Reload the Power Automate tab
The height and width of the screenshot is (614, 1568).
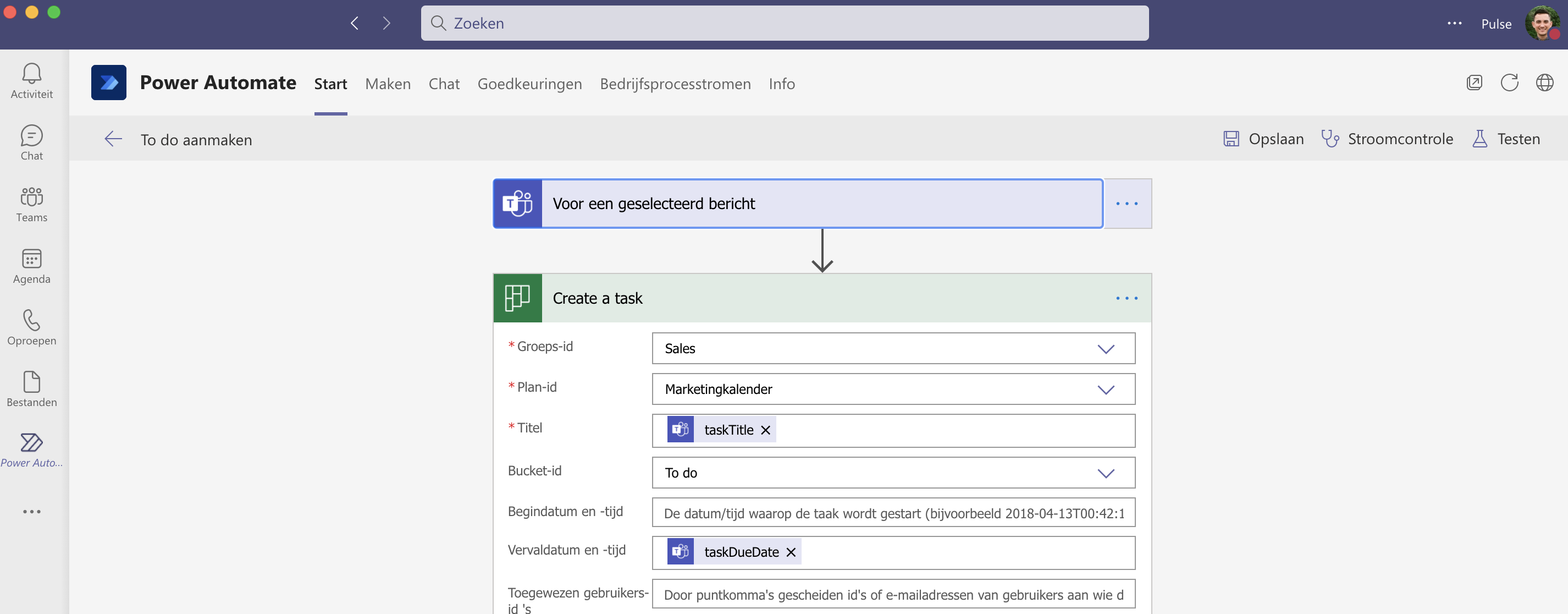[1510, 83]
